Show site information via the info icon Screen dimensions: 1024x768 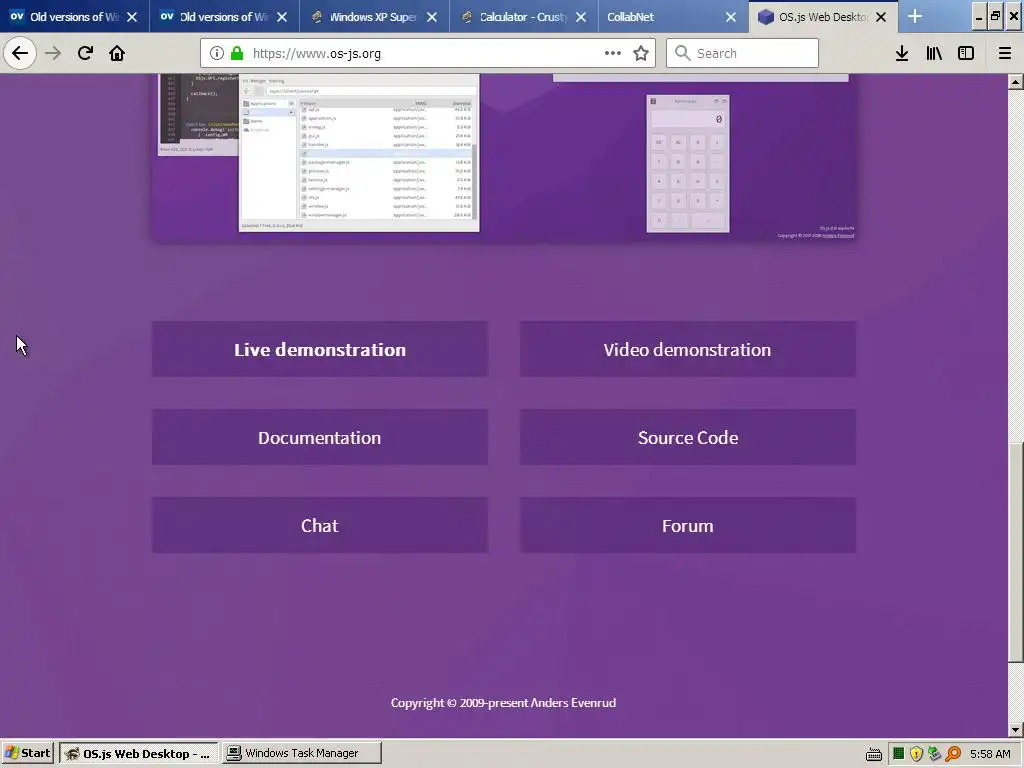pyautogui.click(x=217, y=53)
